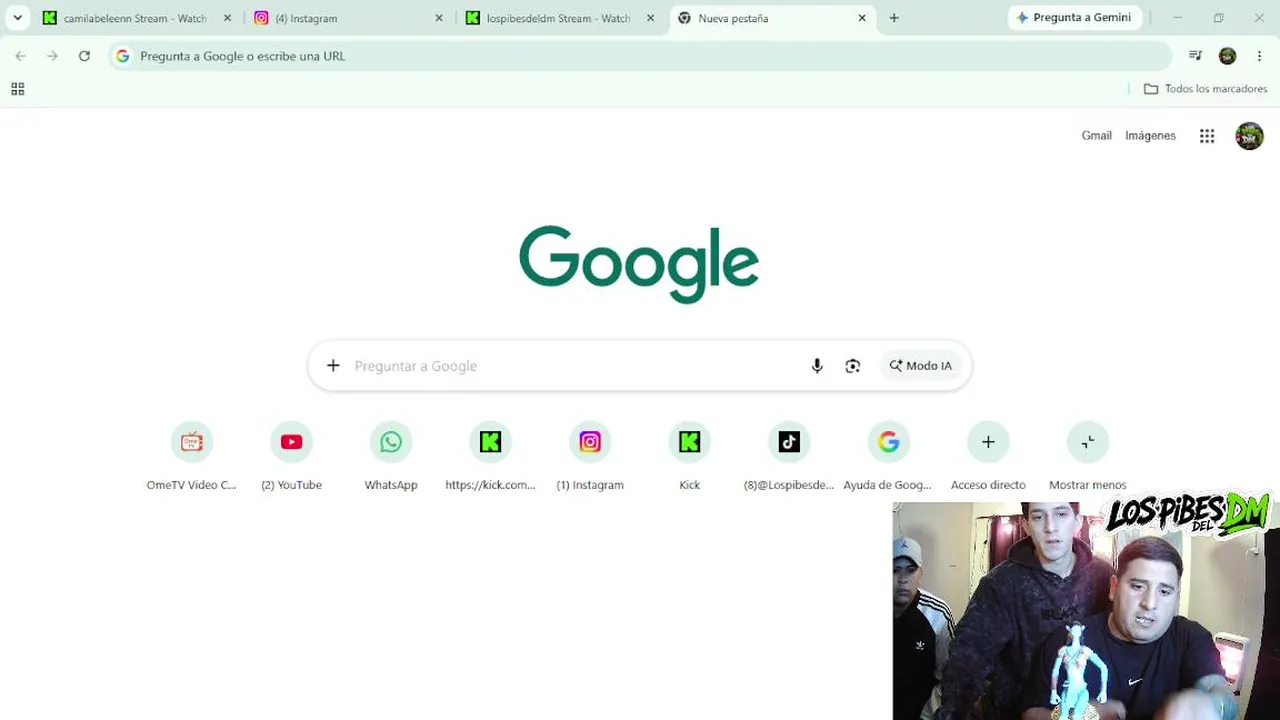Open the Ayuda de Goog... shortcut
The image size is (1280, 720).
tap(888, 458)
